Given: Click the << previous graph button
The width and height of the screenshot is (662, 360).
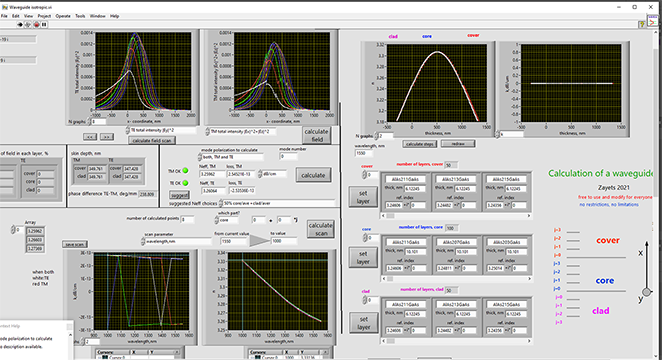Looking at the screenshot, I should pyautogui.click(x=90, y=137).
